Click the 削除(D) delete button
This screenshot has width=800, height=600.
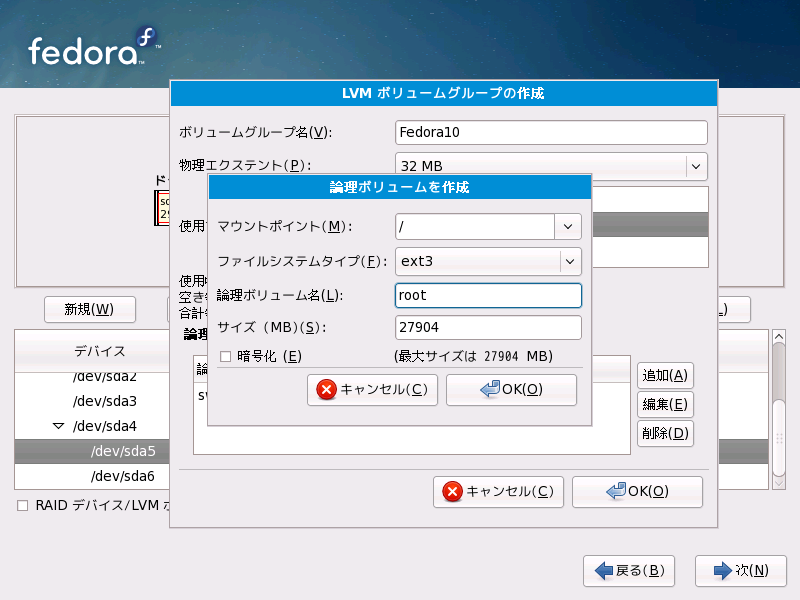click(665, 433)
